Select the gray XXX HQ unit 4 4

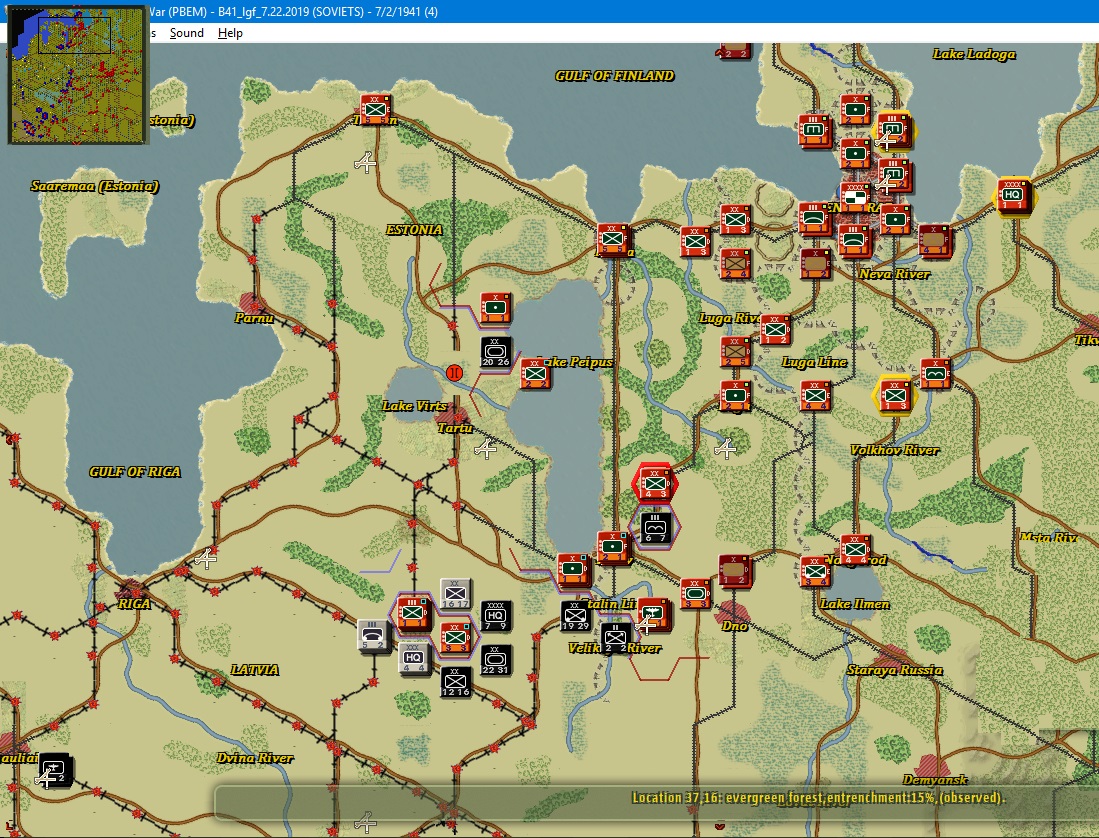(x=414, y=659)
